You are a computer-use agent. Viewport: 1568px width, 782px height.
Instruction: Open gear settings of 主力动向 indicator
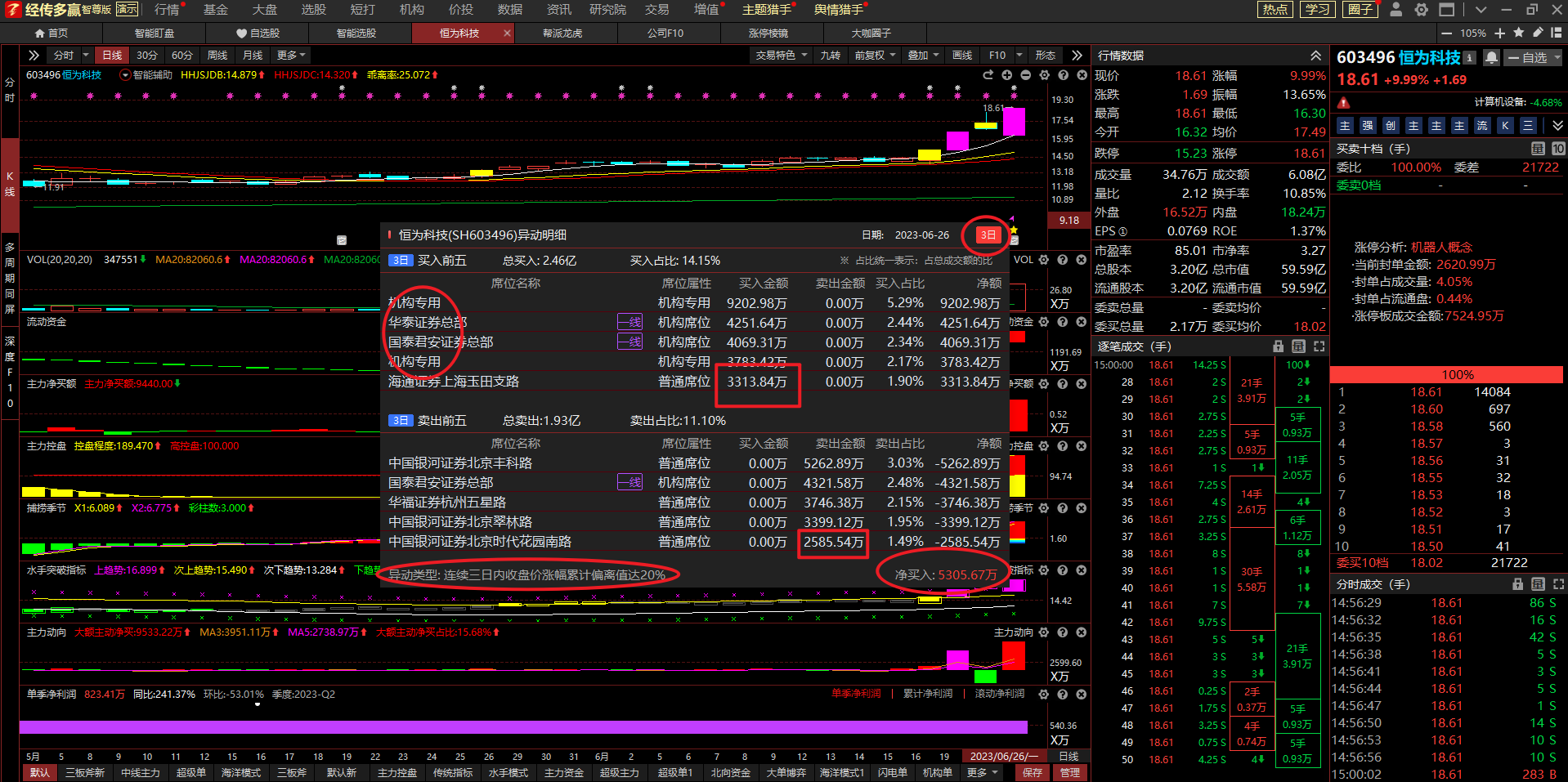[x=1044, y=632]
